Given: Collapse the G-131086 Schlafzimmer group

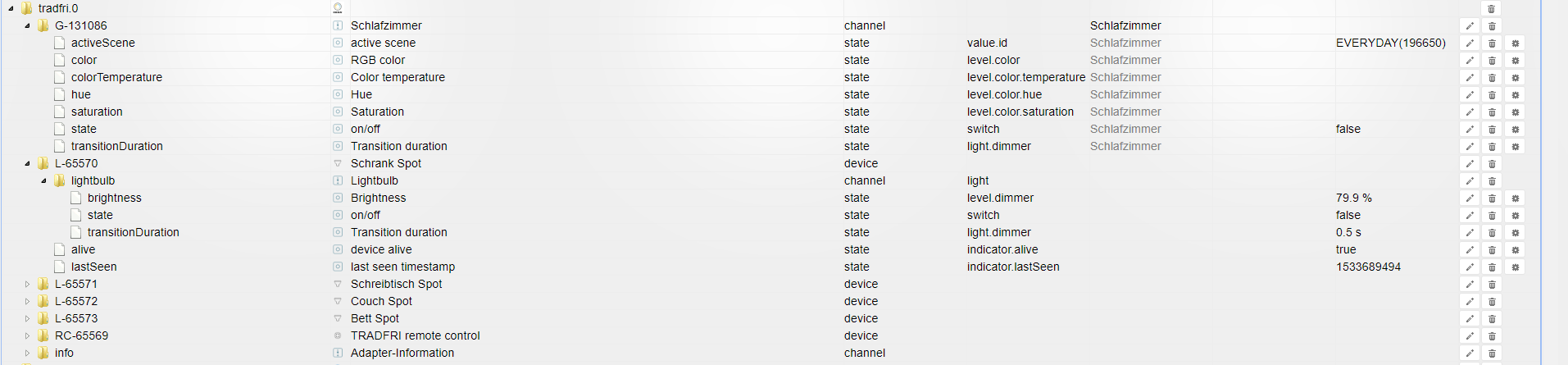Looking at the screenshot, I should click(x=27, y=26).
